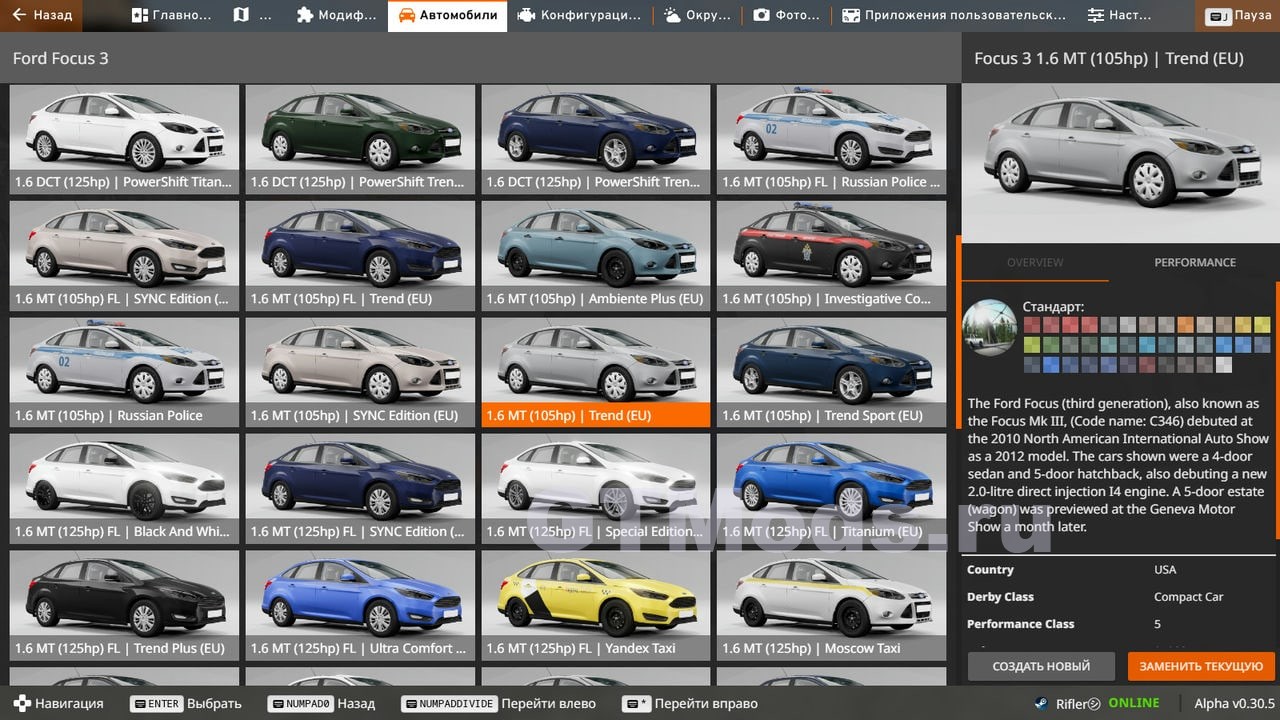The height and width of the screenshot is (720, 1280).
Task: Select the Yandex Taxi yellow car
Action: (596, 605)
